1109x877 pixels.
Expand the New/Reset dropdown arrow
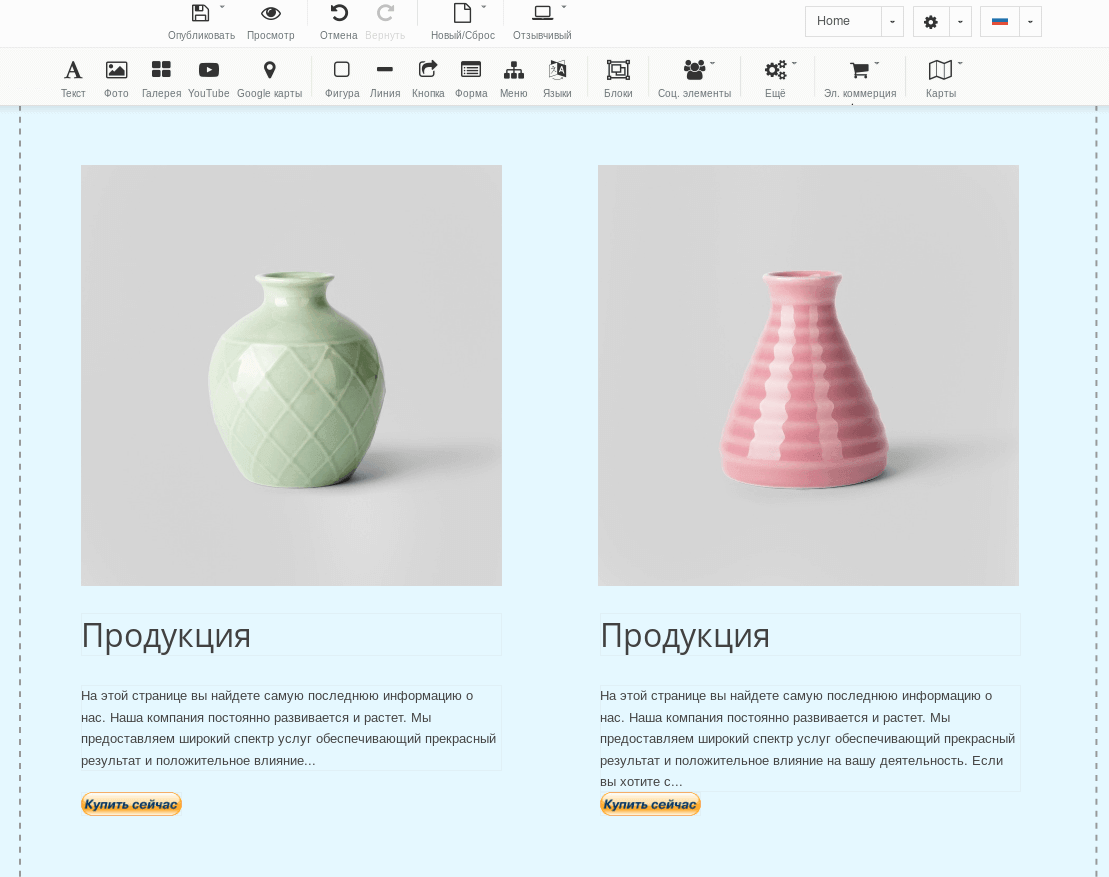point(484,6)
